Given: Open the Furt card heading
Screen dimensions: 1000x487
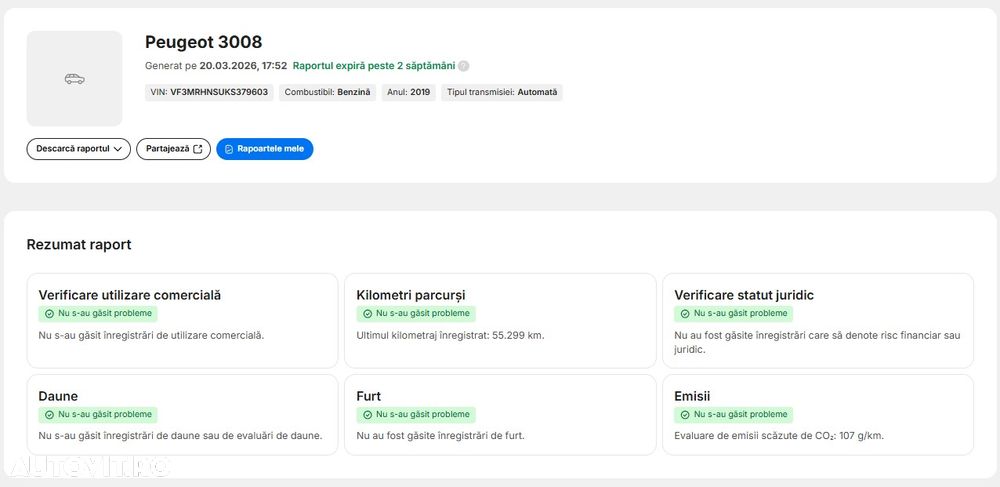Looking at the screenshot, I should 369,396.
